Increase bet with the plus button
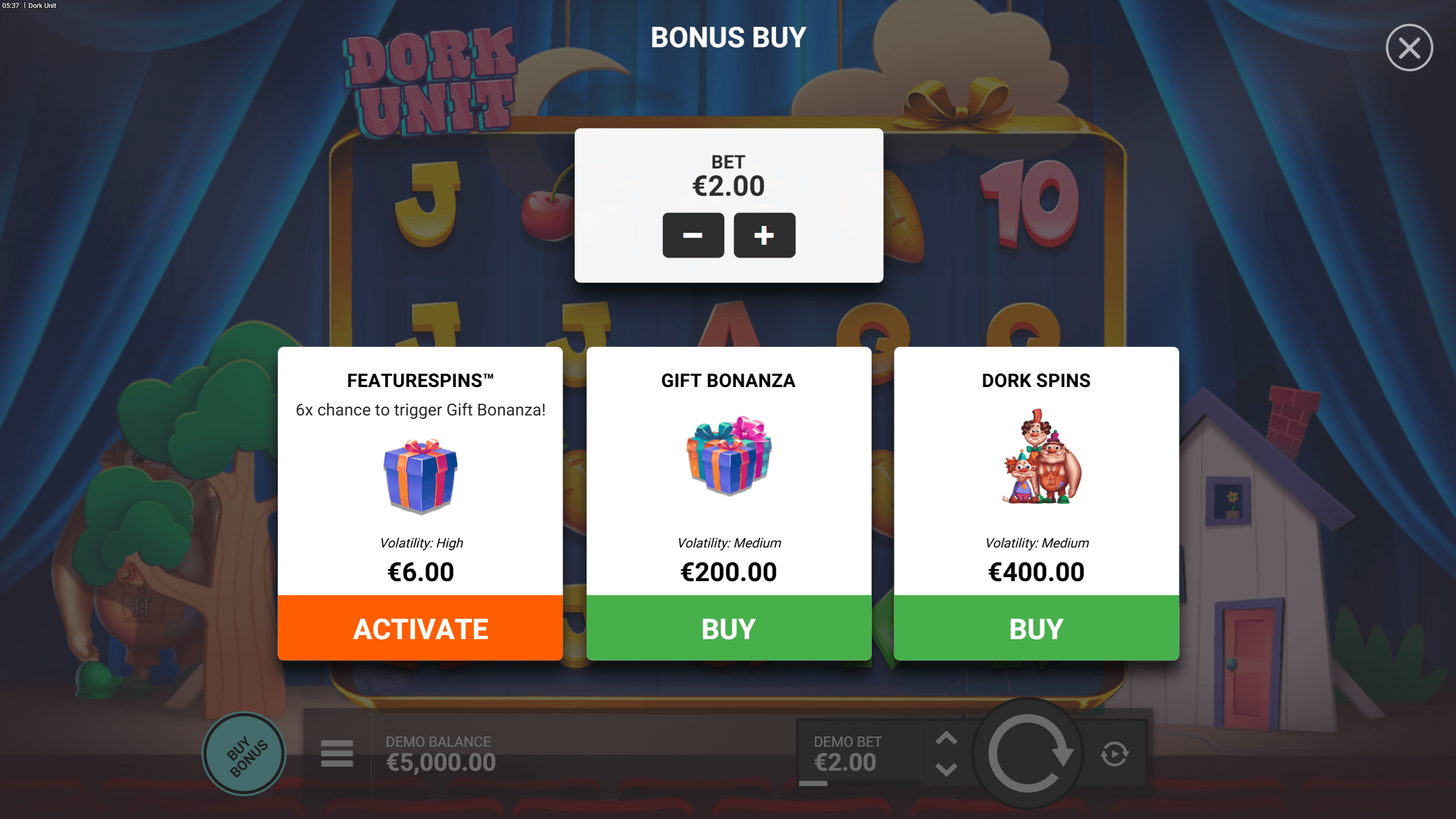The image size is (1456, 819). (764, 235)
